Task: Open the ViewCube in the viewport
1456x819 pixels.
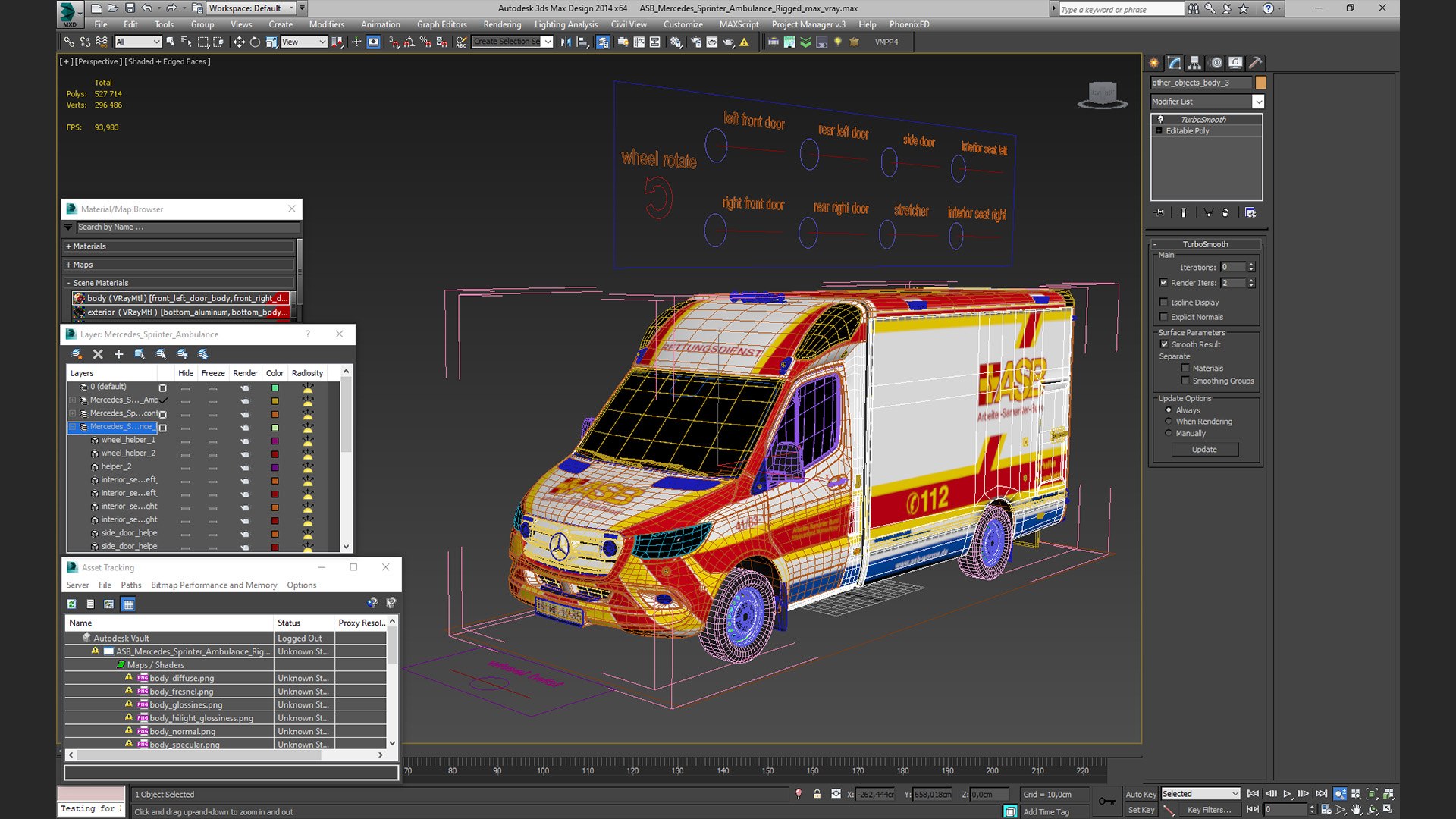Action: click(1102, 95)
